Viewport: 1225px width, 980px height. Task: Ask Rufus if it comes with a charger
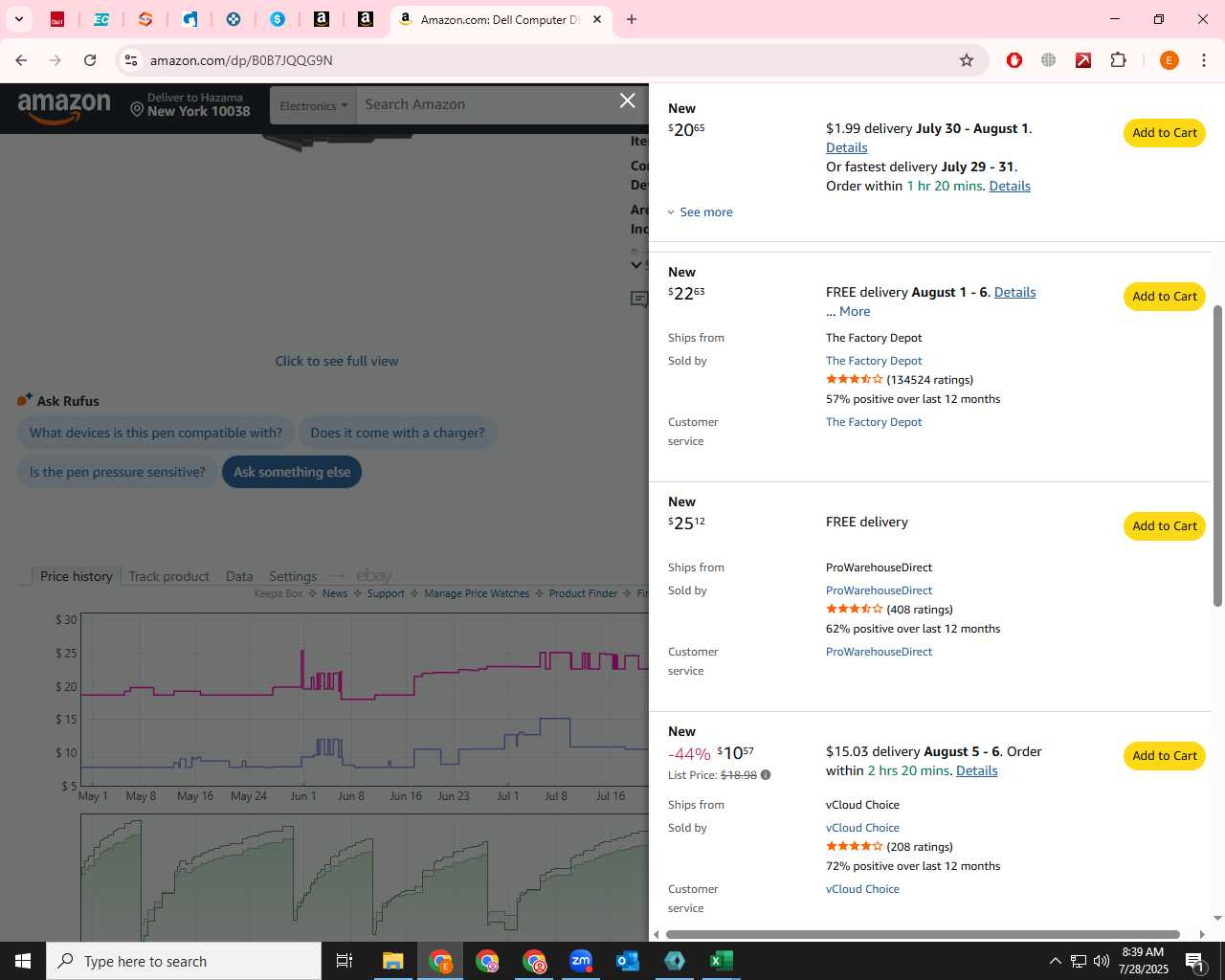[x=397, y=433]
